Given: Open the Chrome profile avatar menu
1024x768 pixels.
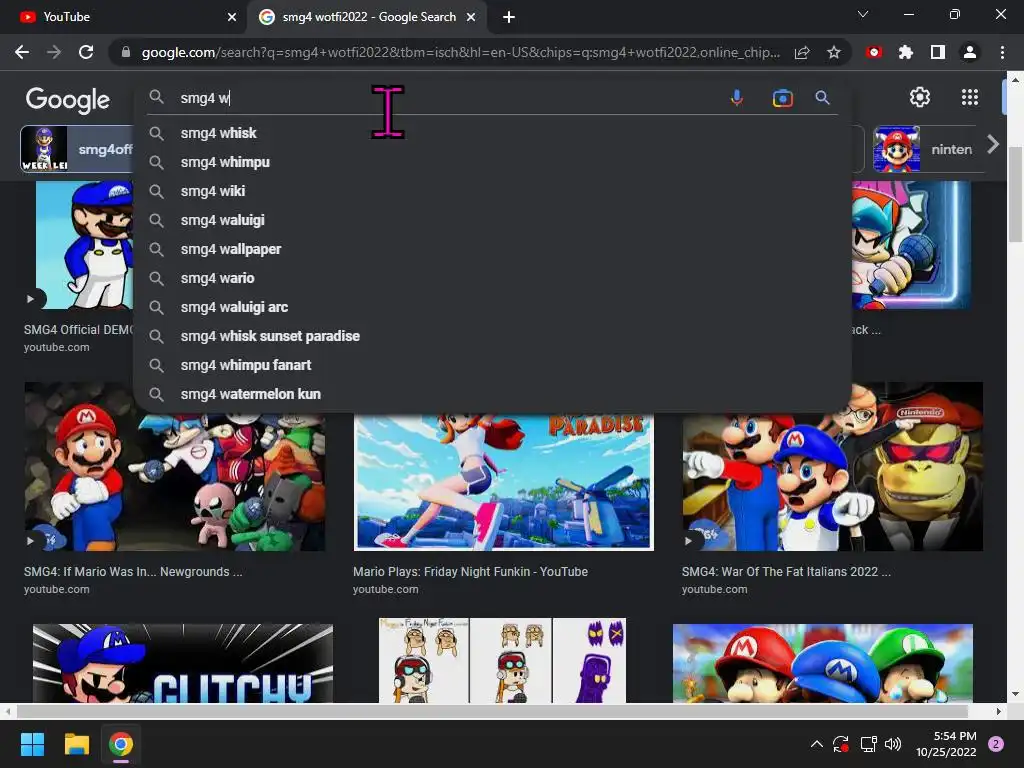Looking at the screenshot, I should (970, 52).
